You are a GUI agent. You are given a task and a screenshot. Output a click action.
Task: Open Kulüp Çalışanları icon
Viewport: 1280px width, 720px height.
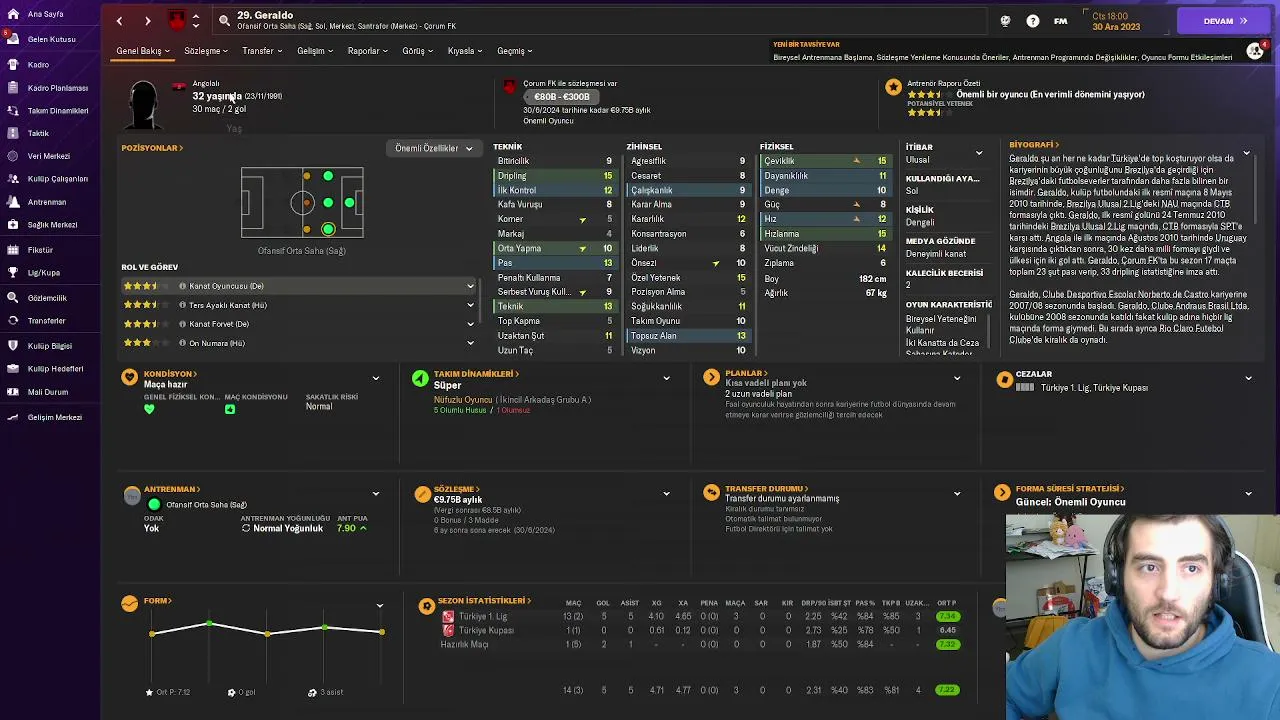pos(12,179)
